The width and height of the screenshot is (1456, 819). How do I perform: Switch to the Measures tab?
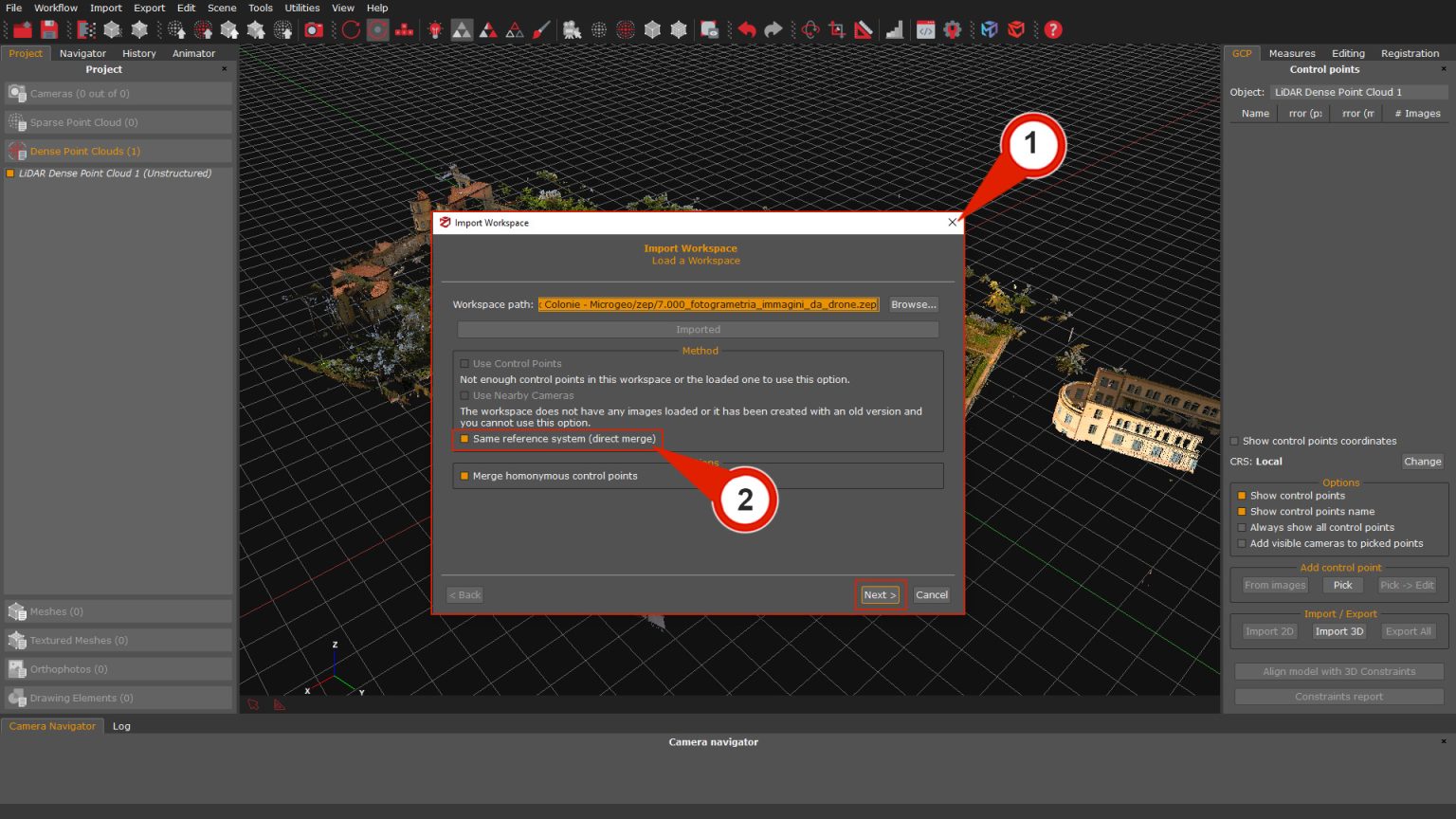(x=1291, y=53)
